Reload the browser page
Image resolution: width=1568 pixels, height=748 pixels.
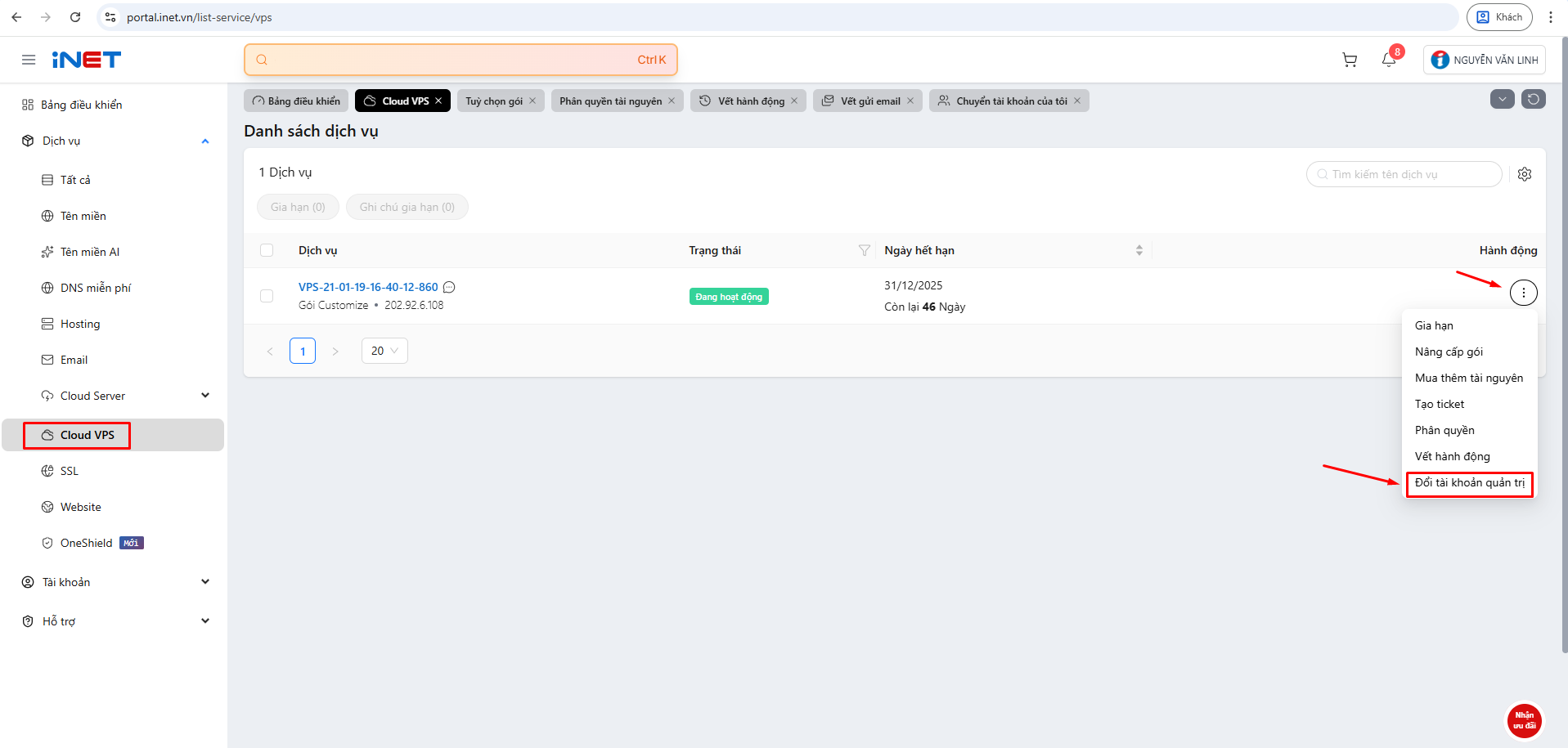(x=75, y=17)
